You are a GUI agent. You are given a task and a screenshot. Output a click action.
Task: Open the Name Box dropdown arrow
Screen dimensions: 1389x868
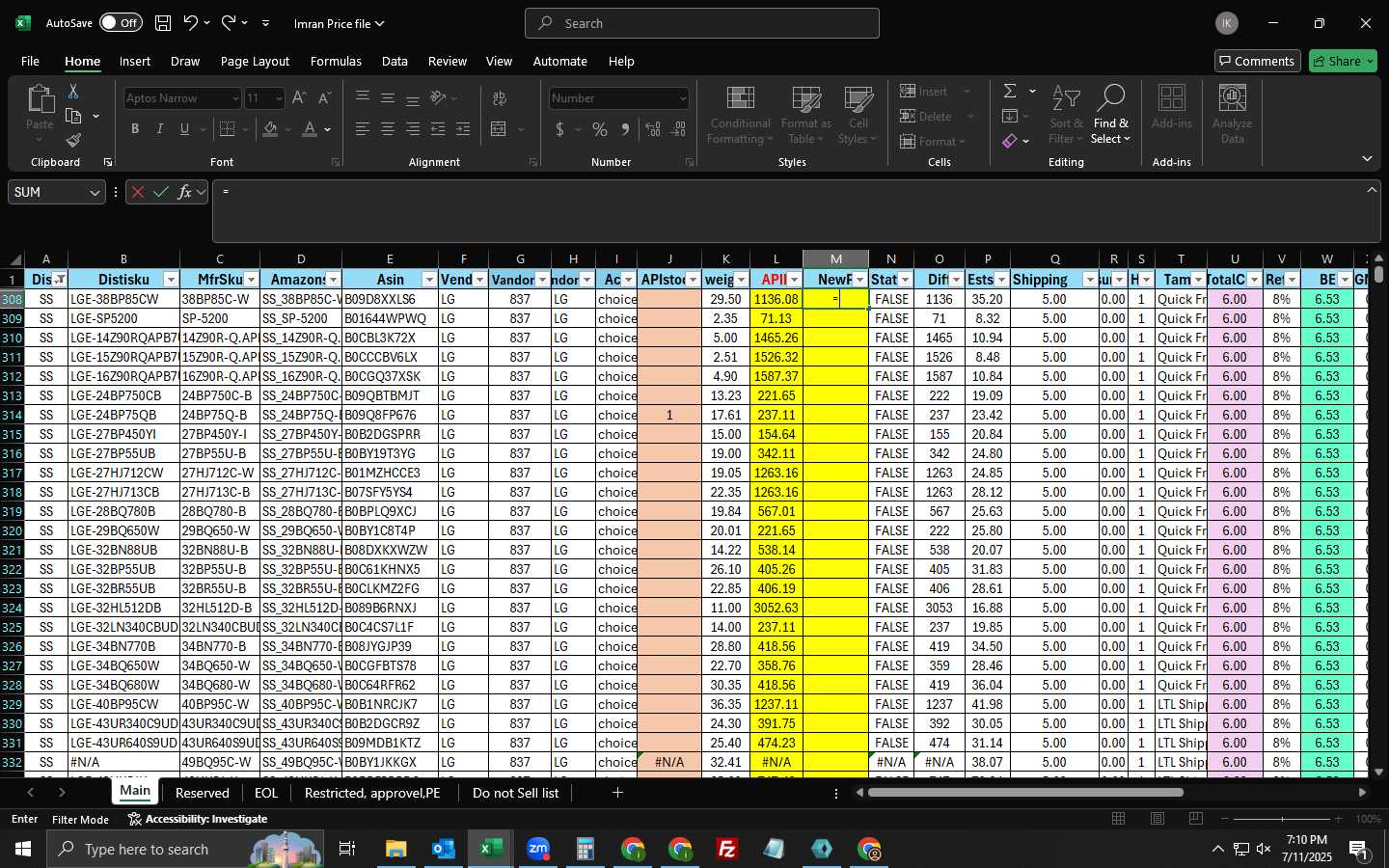point(95,193)
